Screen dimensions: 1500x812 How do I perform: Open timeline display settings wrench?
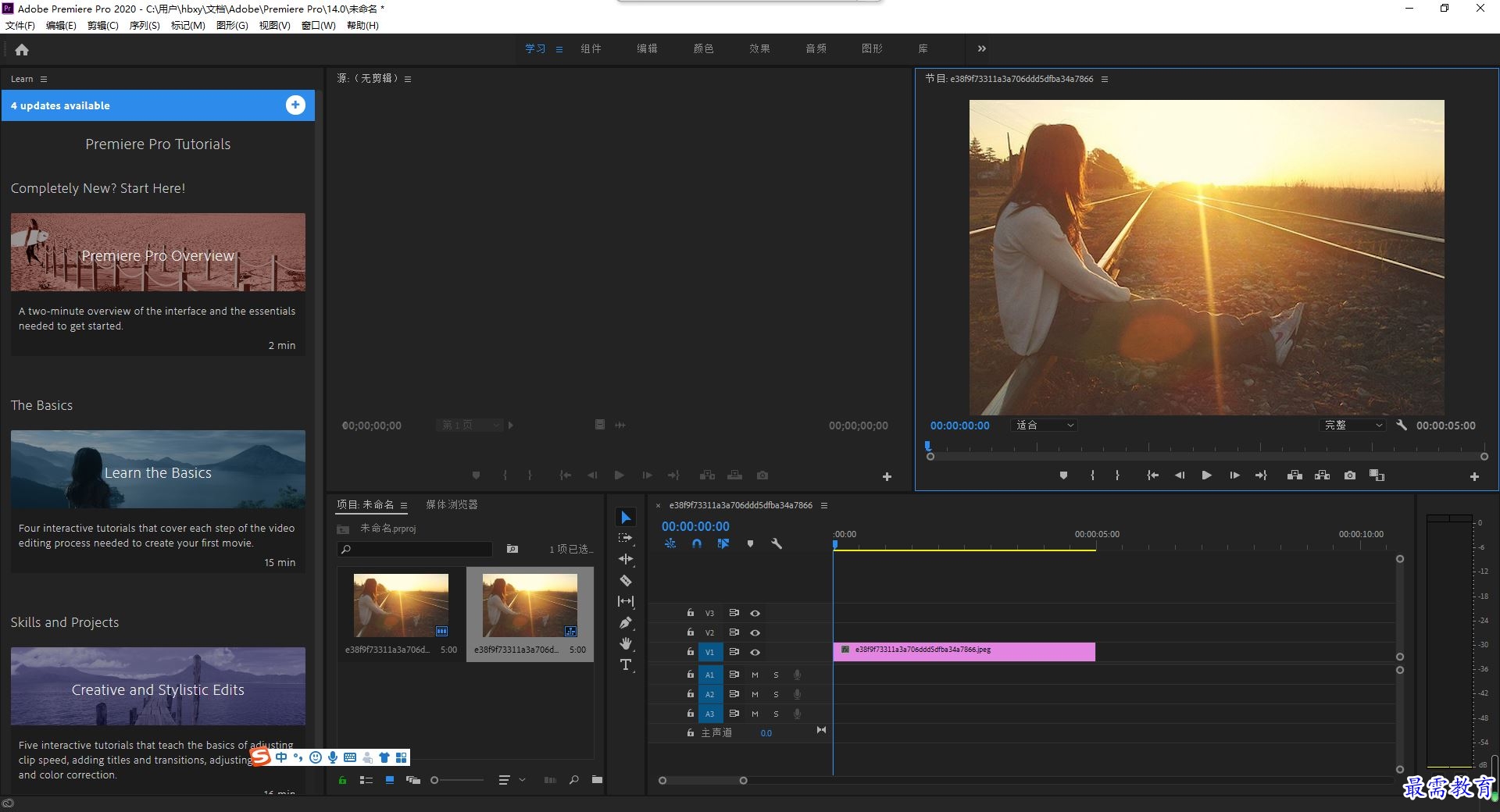click(x=777, y=543)
